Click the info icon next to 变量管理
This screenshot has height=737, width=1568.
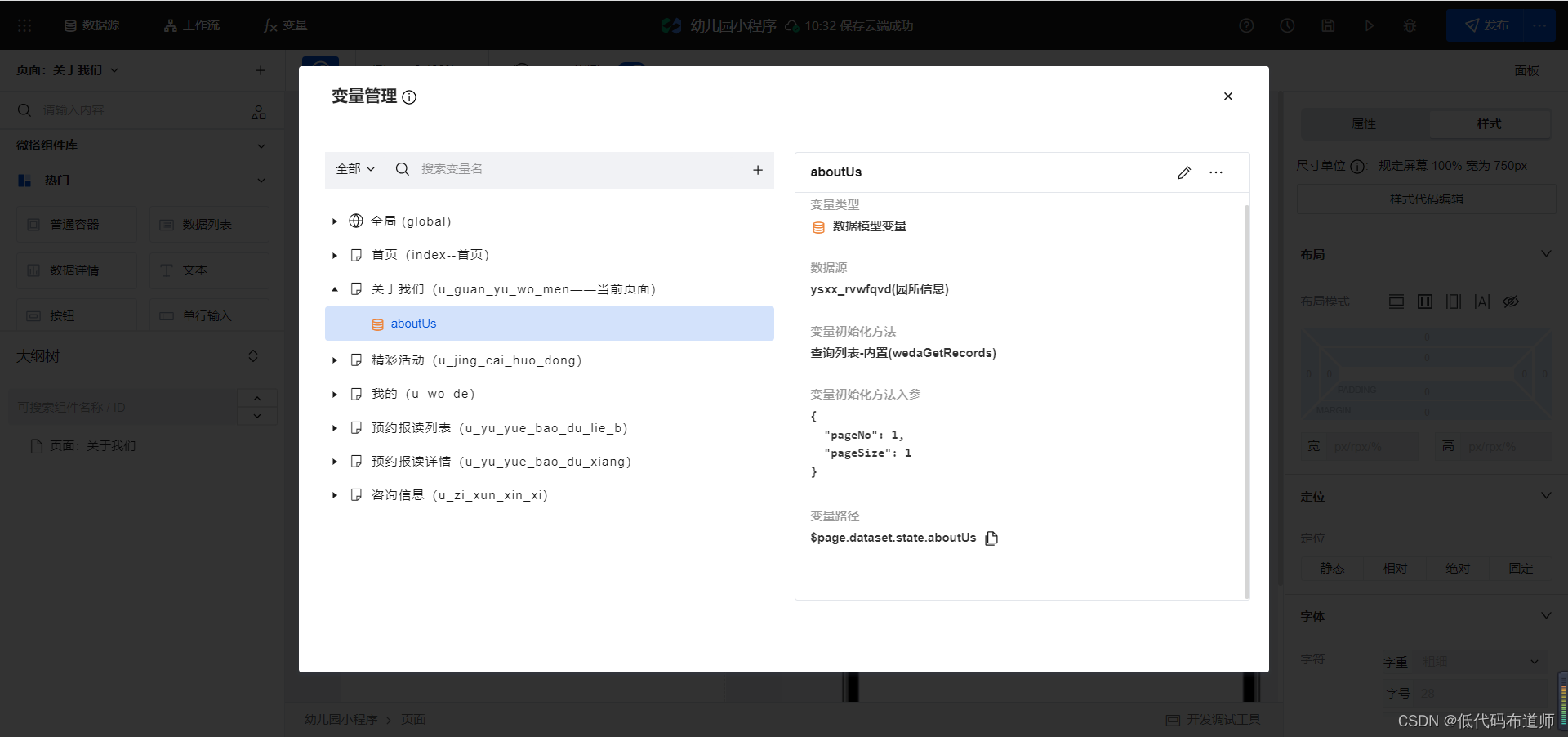409,97
